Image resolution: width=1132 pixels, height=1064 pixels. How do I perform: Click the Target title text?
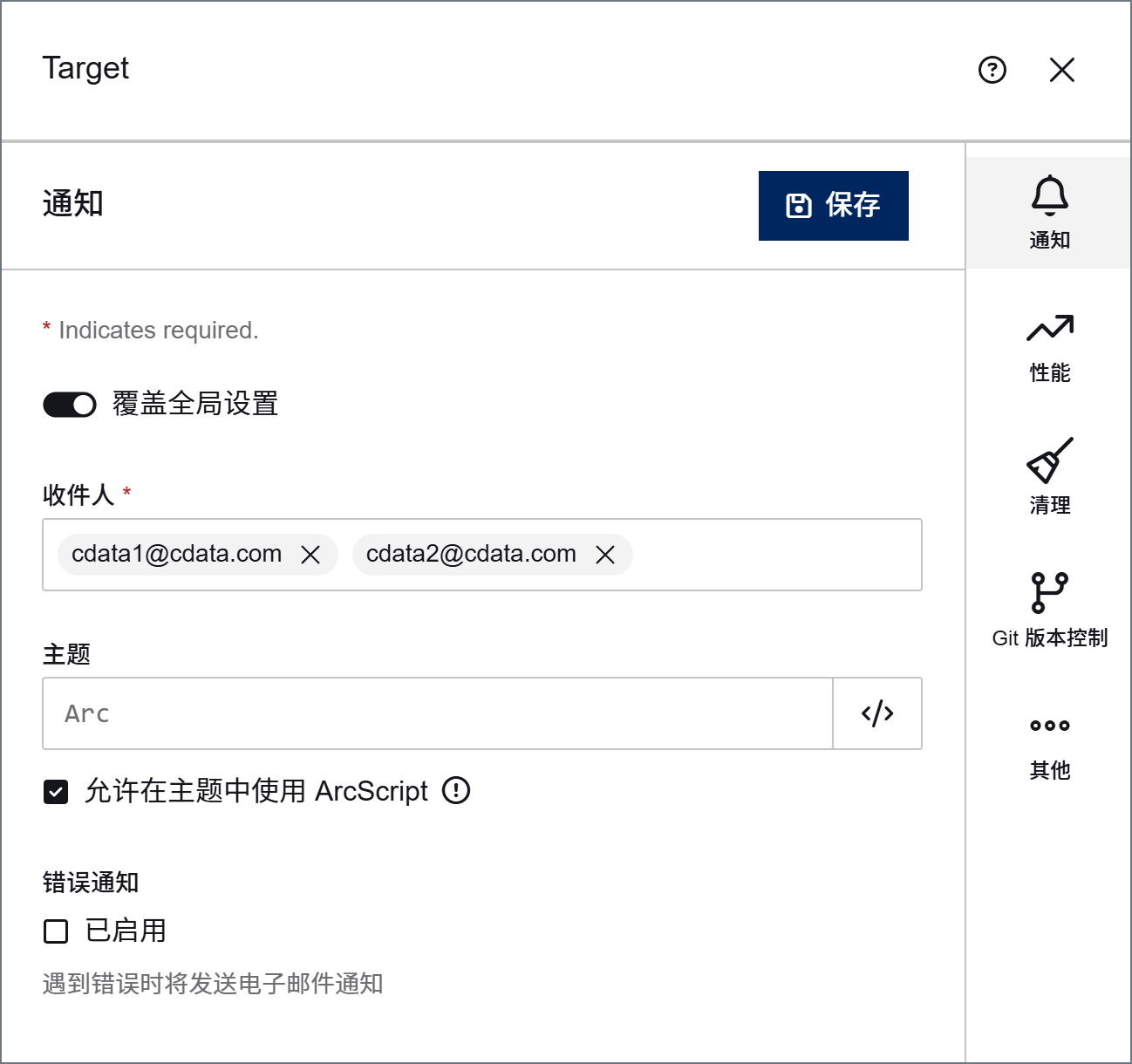85,68
